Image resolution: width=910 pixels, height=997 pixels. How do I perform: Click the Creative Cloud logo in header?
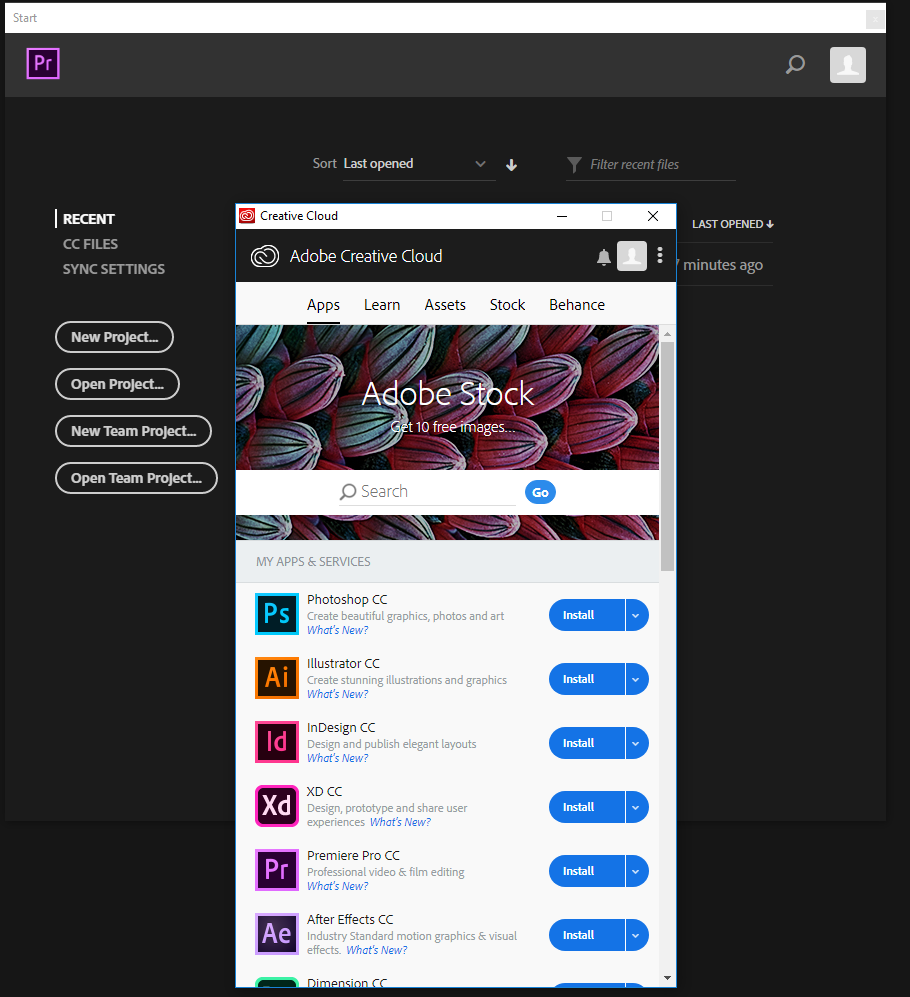point(265,256)
